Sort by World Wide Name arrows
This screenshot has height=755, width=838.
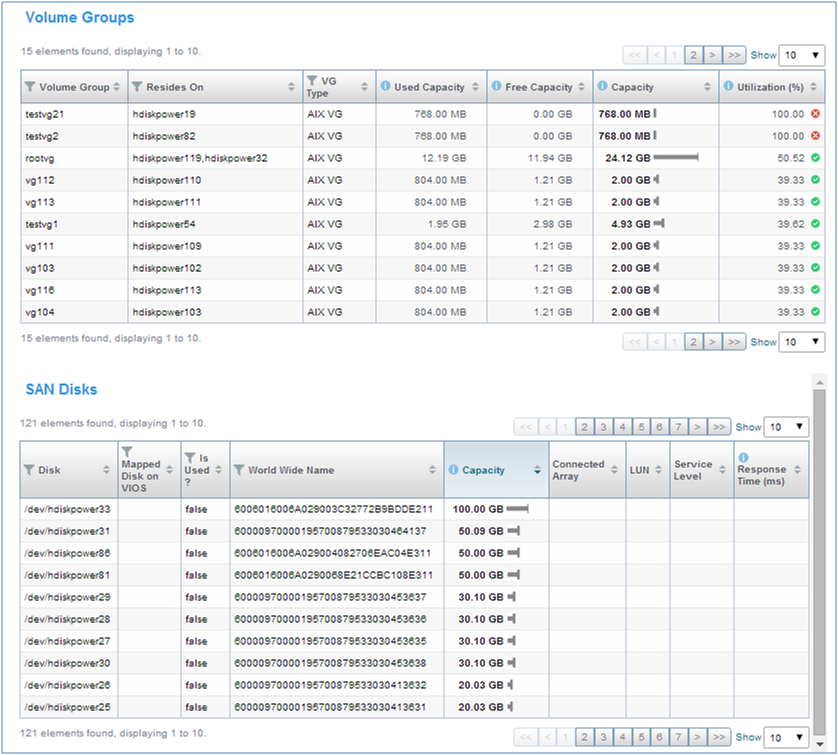click(432, 470)
